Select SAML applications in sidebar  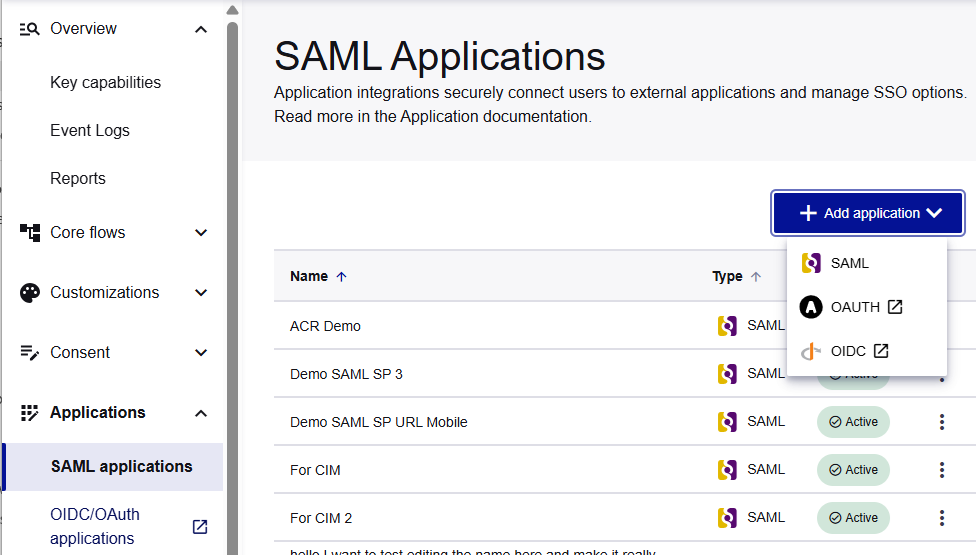coord(113,467)
